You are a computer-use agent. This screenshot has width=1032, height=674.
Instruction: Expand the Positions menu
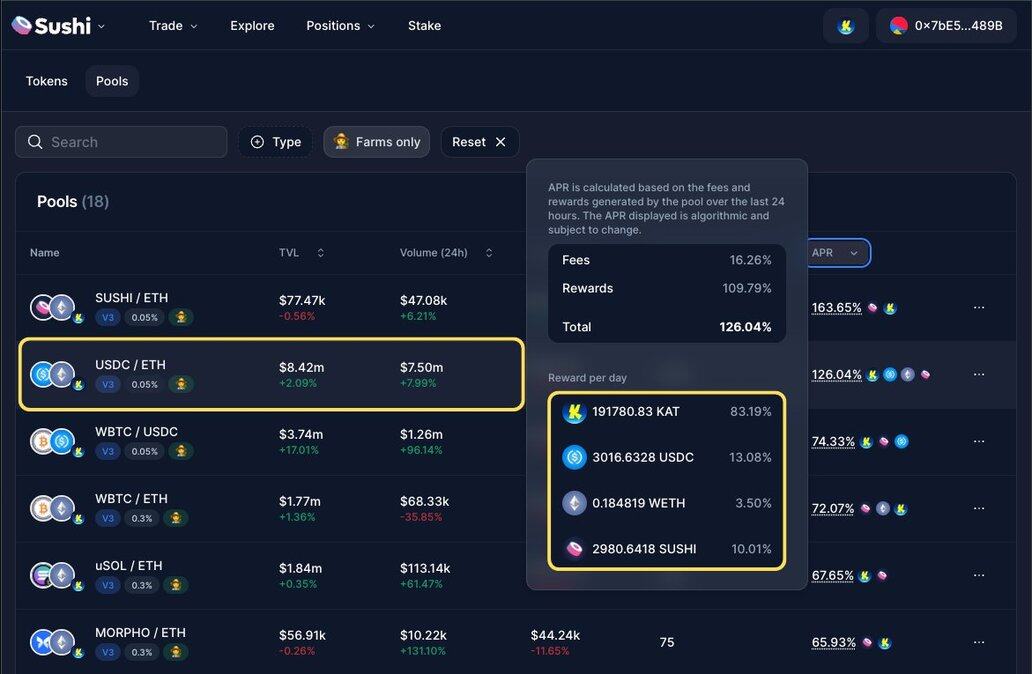pyautogui.click(x=340, y=26)
